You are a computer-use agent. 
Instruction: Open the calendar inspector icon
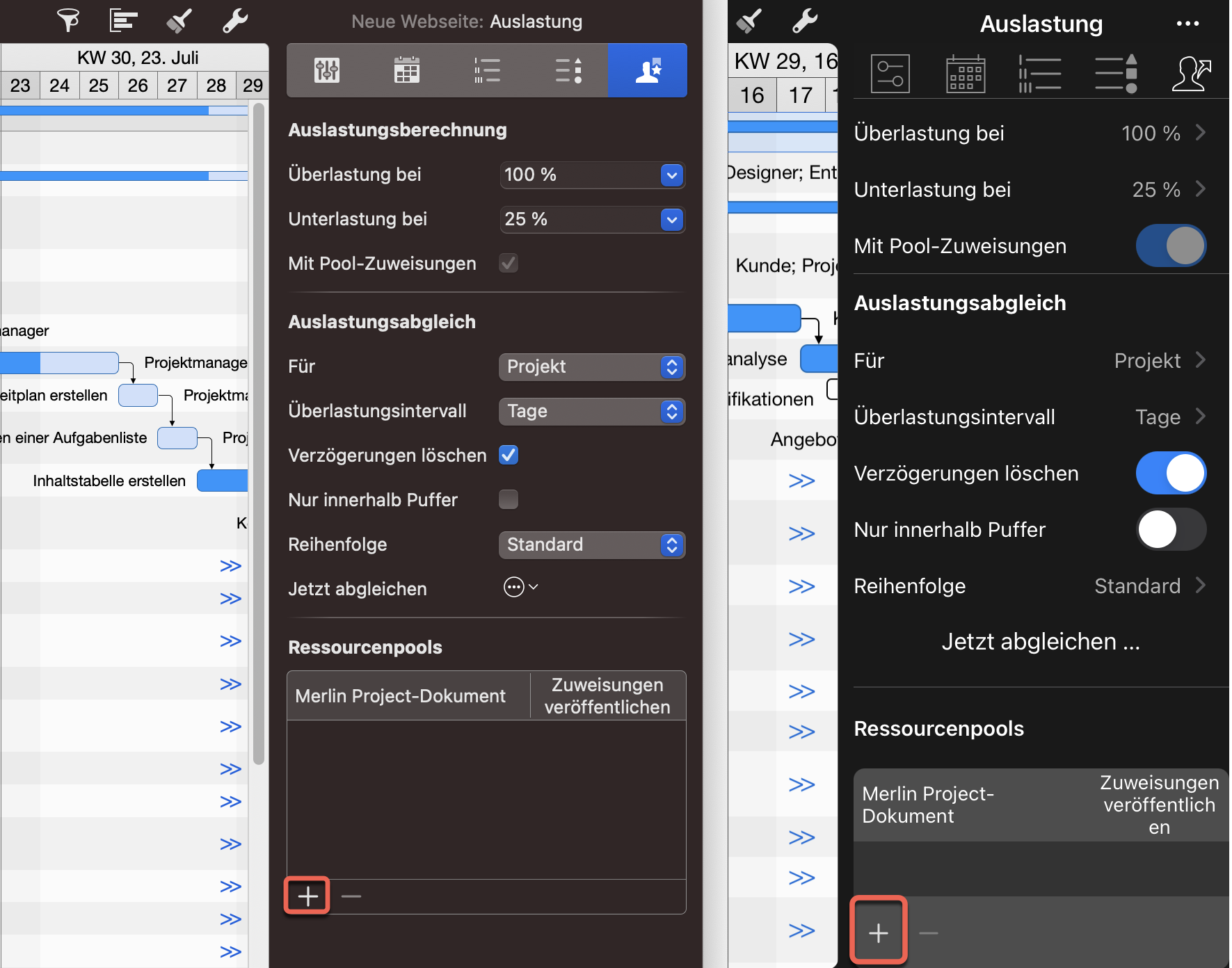pyautogui.click(x=406, y=70)
